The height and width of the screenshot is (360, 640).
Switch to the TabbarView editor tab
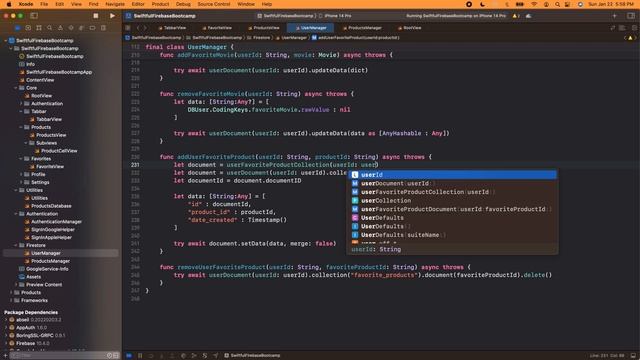click(172, 28)
